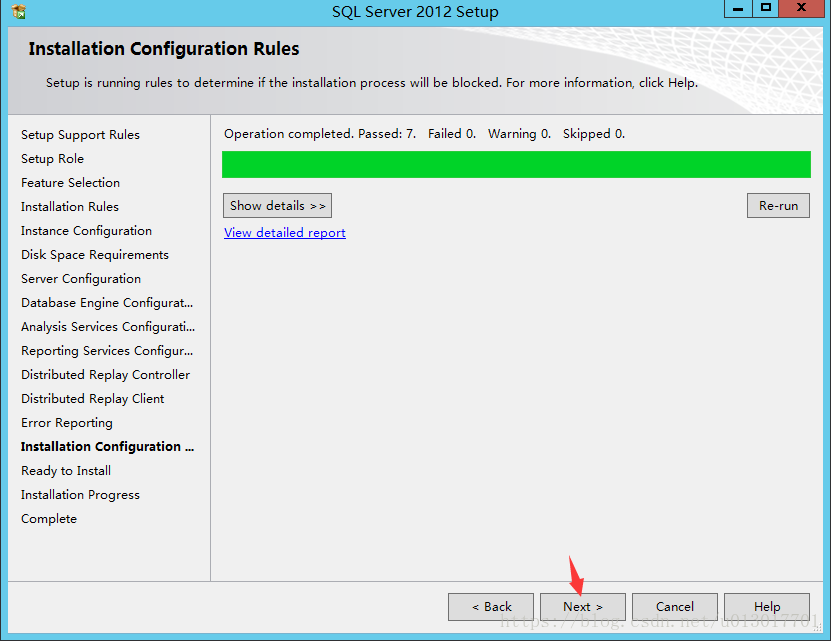Select Server Configuration step

click(81, 278)
